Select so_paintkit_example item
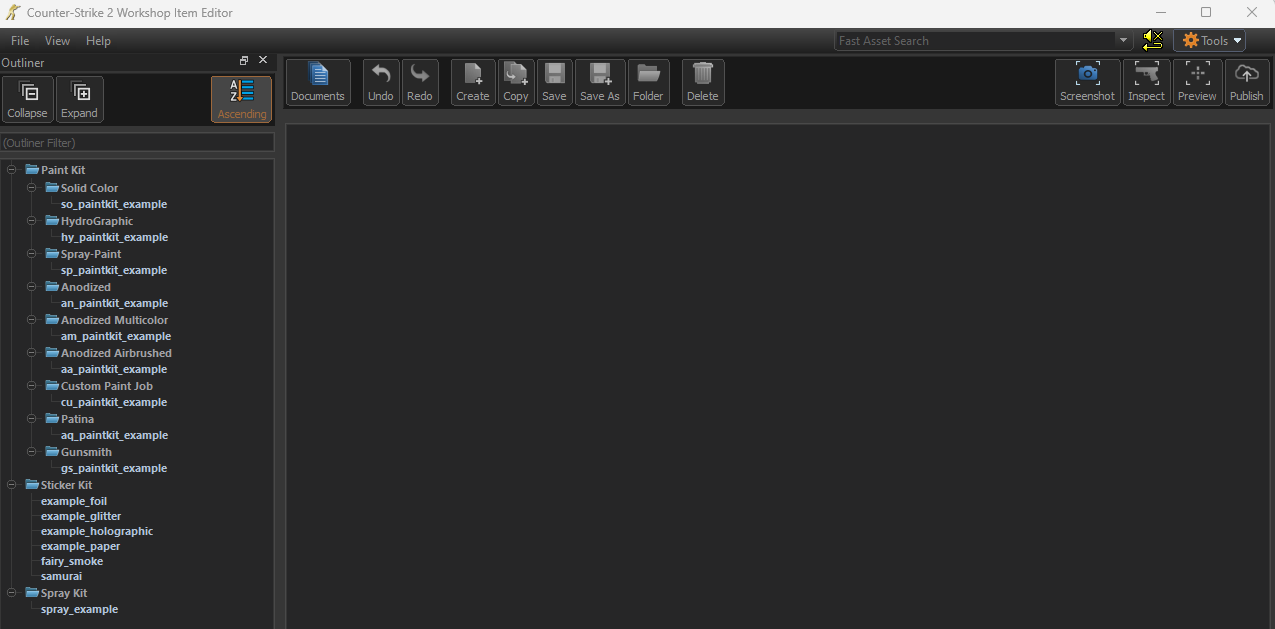 coord(114,204)
